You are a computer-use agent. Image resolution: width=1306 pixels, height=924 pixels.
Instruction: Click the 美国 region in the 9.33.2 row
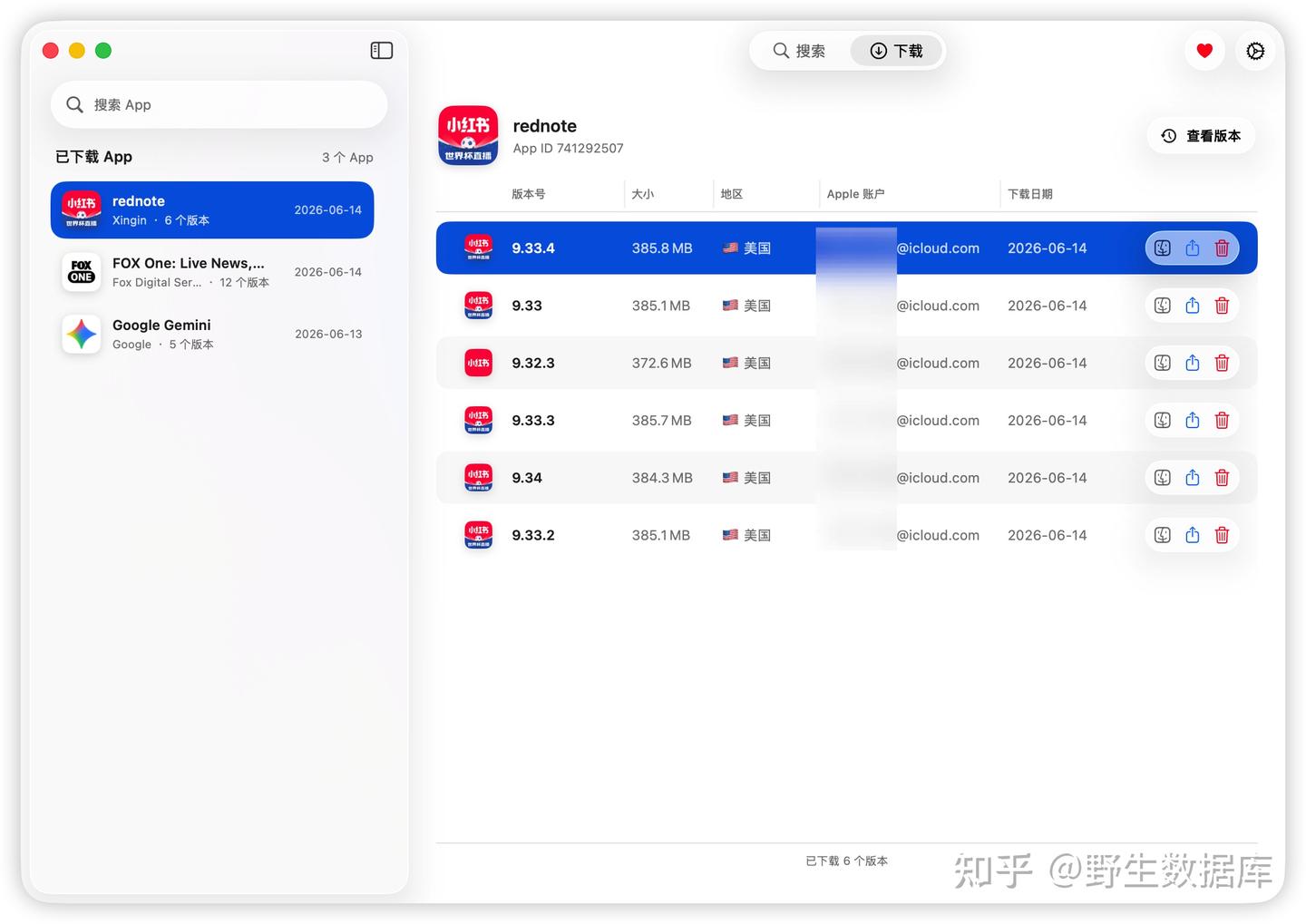pyautogui.click(x=746, y=535)
